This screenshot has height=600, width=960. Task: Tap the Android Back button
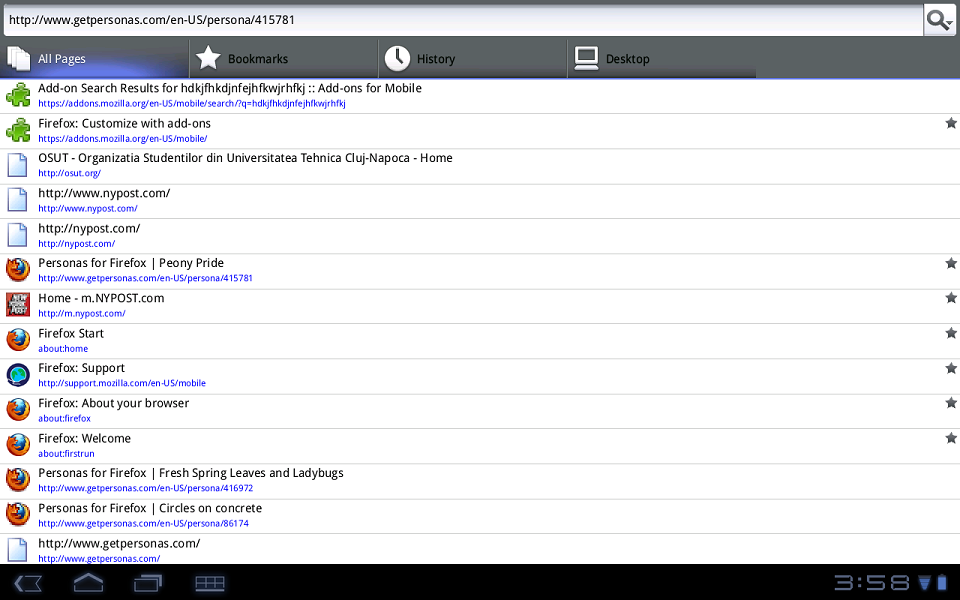pos(28,583)
